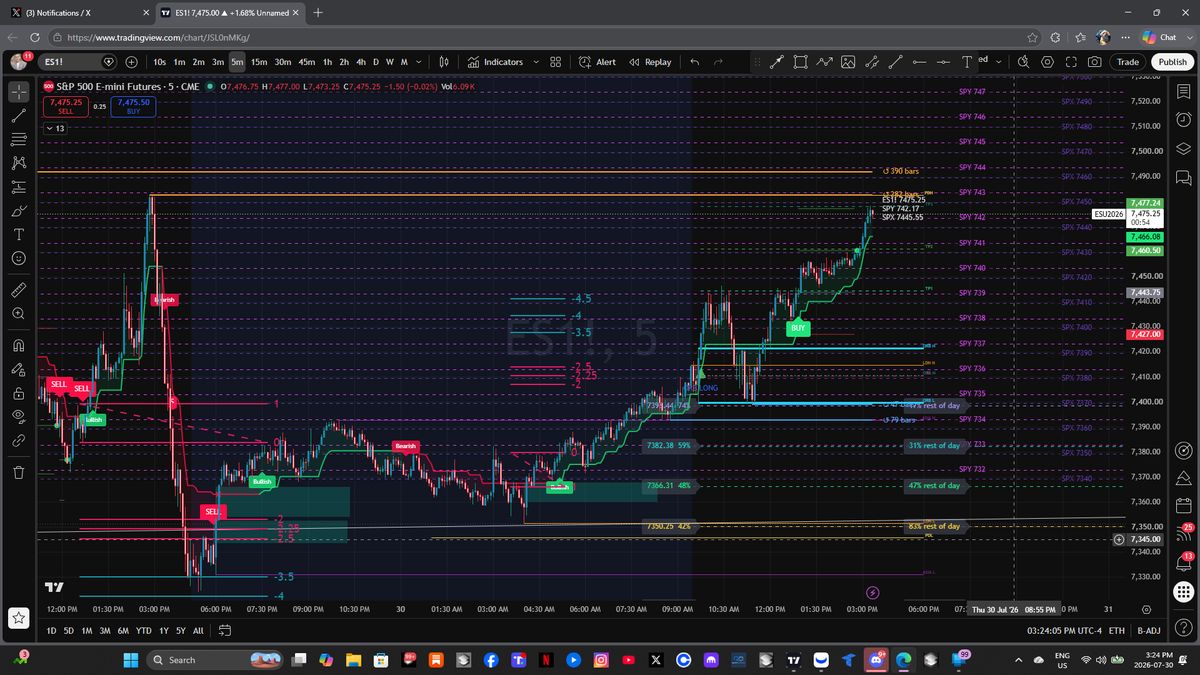The image size is (1200, 675).
Task: Pick the image tool in floating toolbar
Action: pos(848,62)
